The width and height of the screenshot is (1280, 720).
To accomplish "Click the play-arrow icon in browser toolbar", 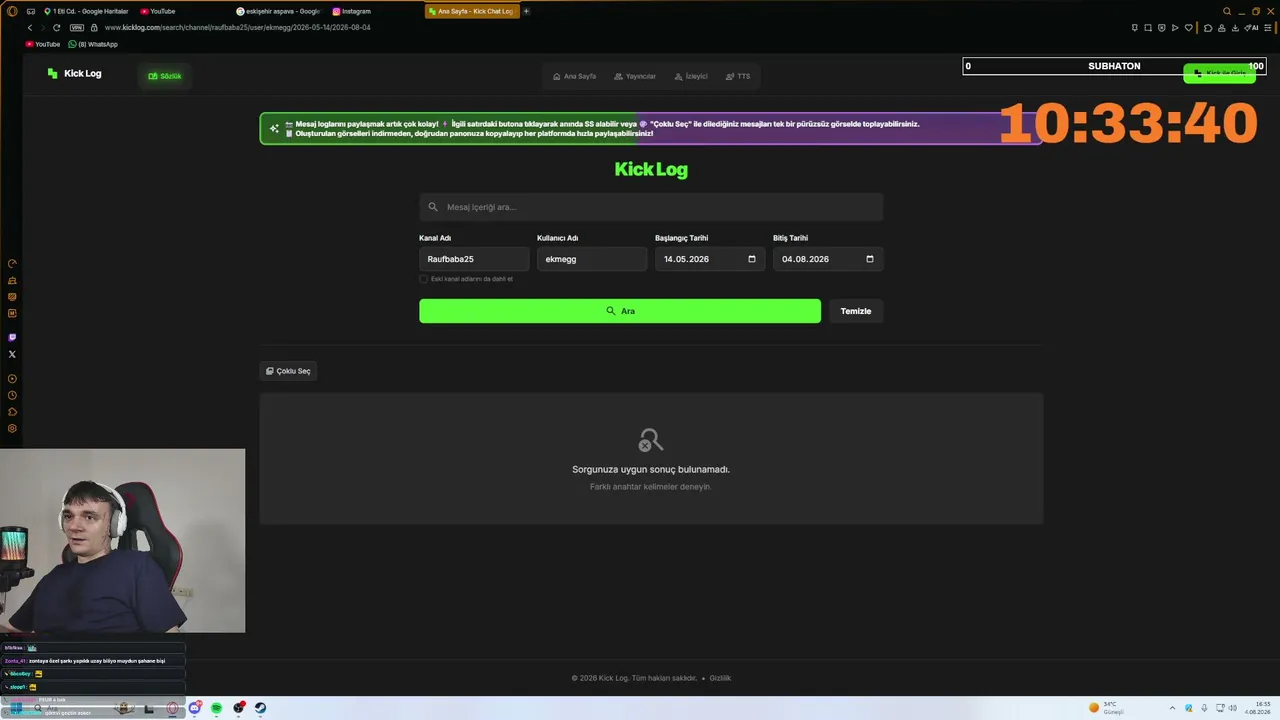I will click(x=1175, y=27).
